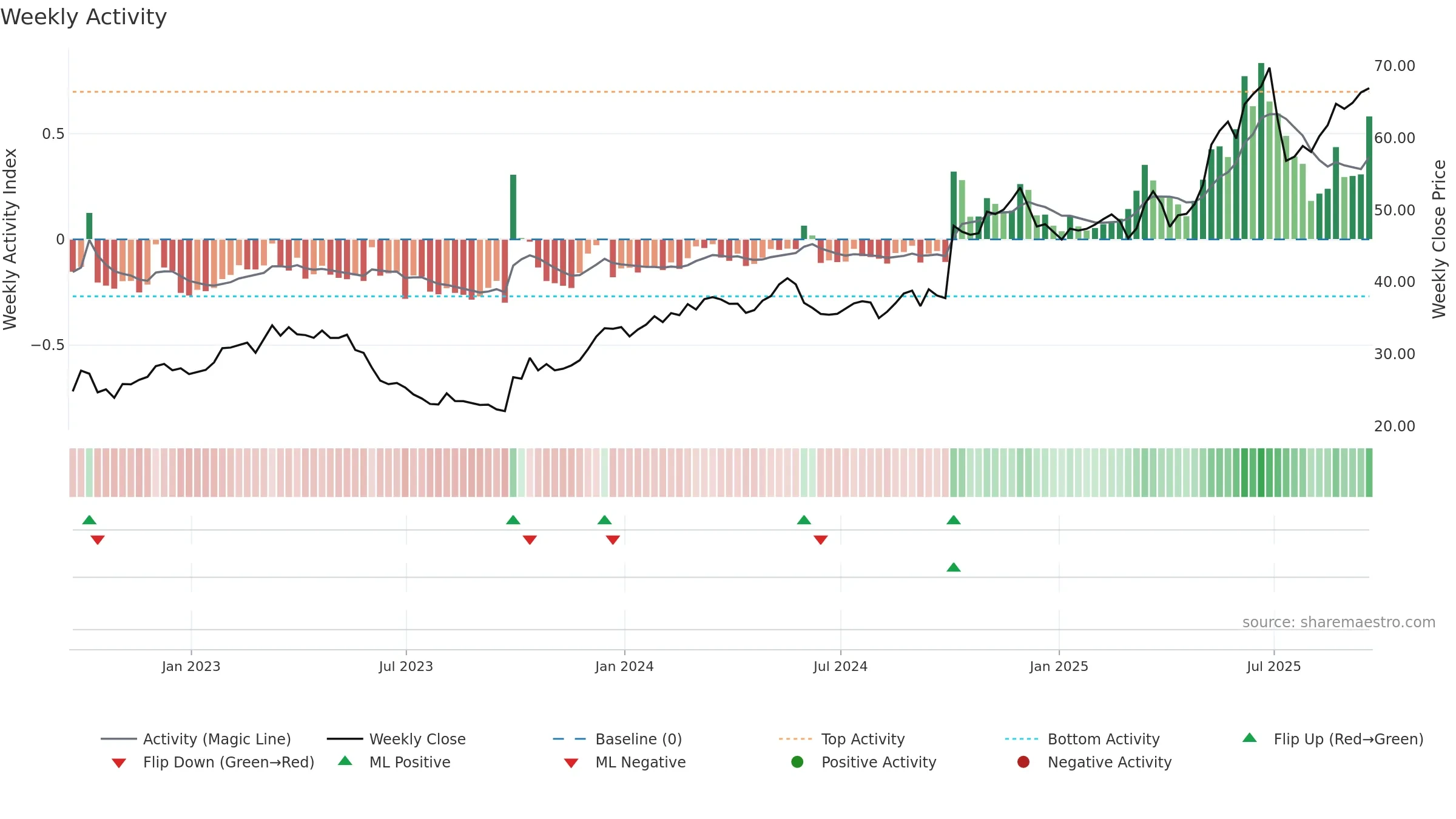Screen dimensions: 1456x819
Task: Click the 'Jul 2023' x-axis label
Action: coord(406,666)
